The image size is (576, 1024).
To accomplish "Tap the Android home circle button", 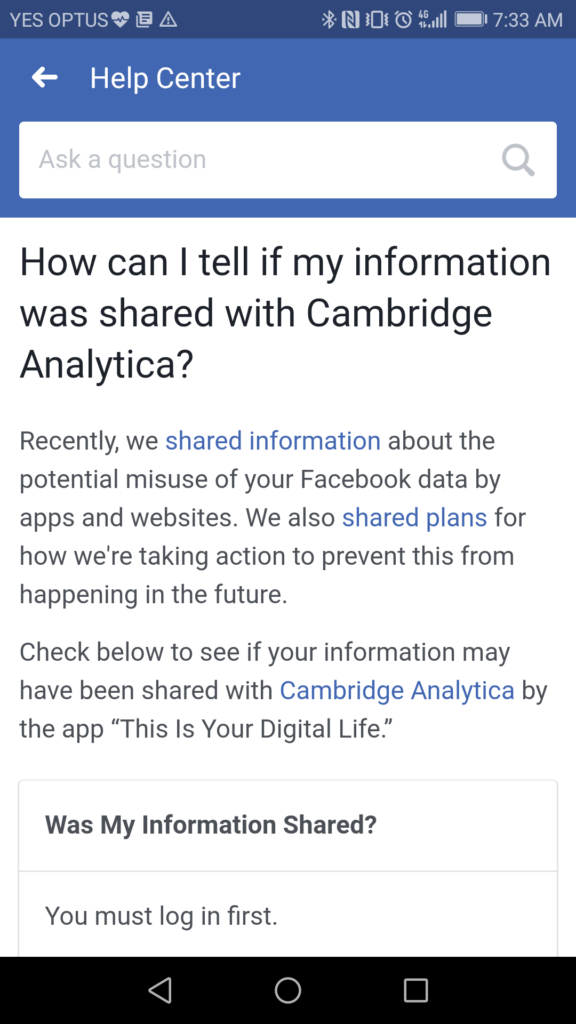I will [287, 990].
